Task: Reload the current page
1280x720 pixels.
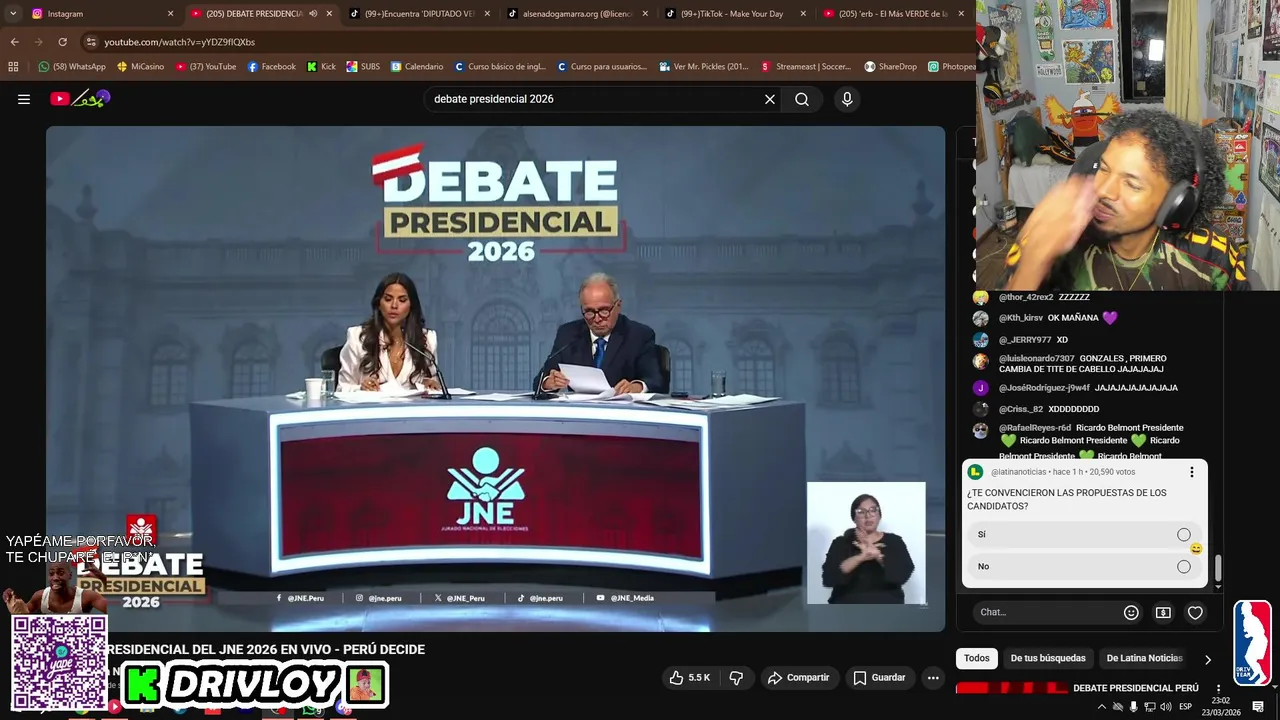Action: (62, 42)
